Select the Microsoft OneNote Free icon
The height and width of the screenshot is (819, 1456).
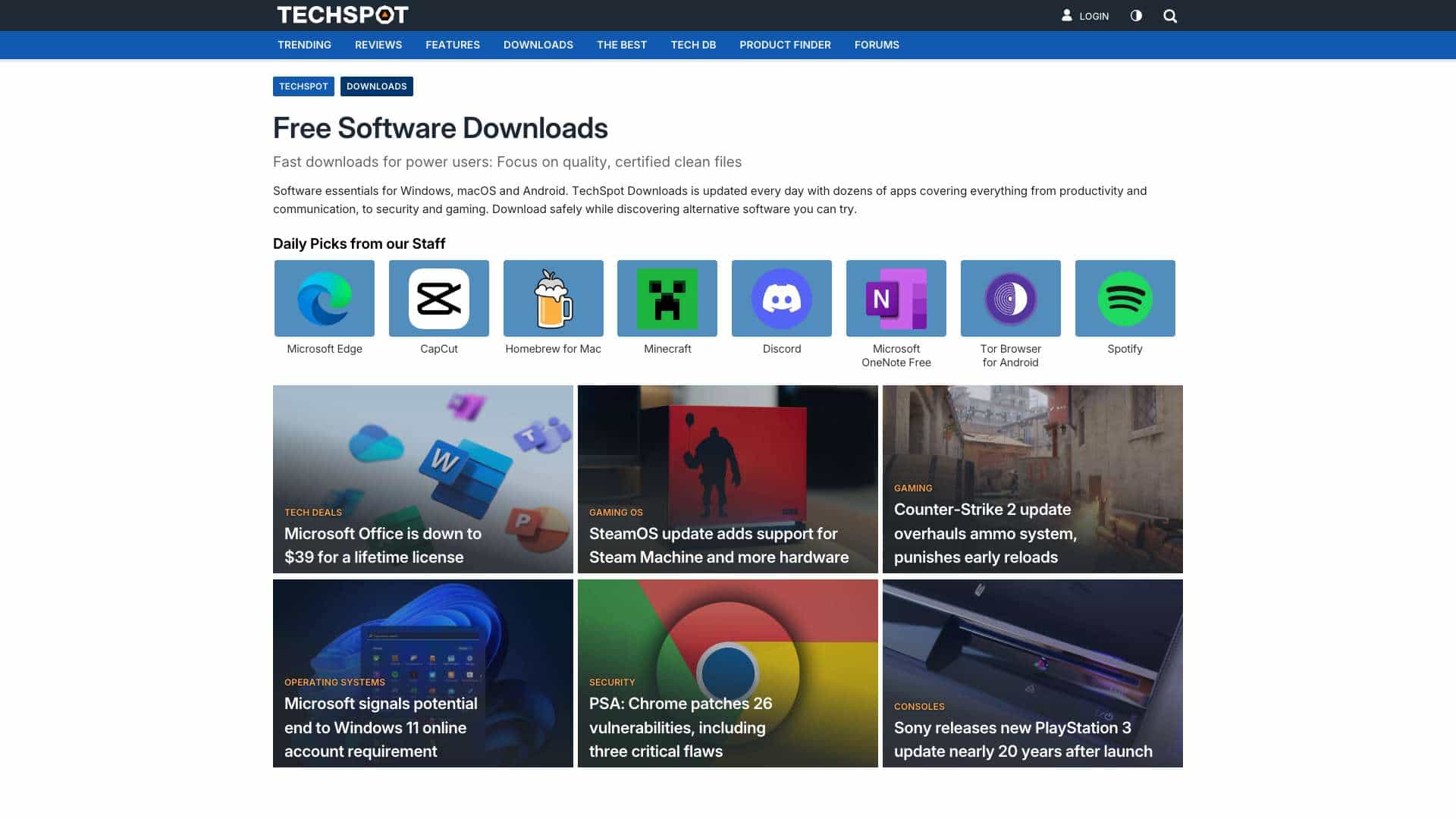coord(896,298)
